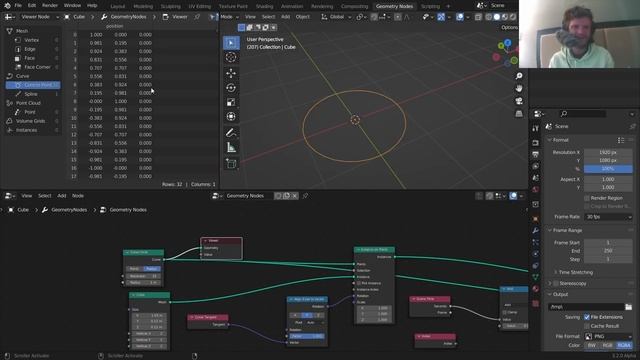Toggle the Render Region checkbox
This screenshot has width=640, height=360.
[x=587, y=198]
